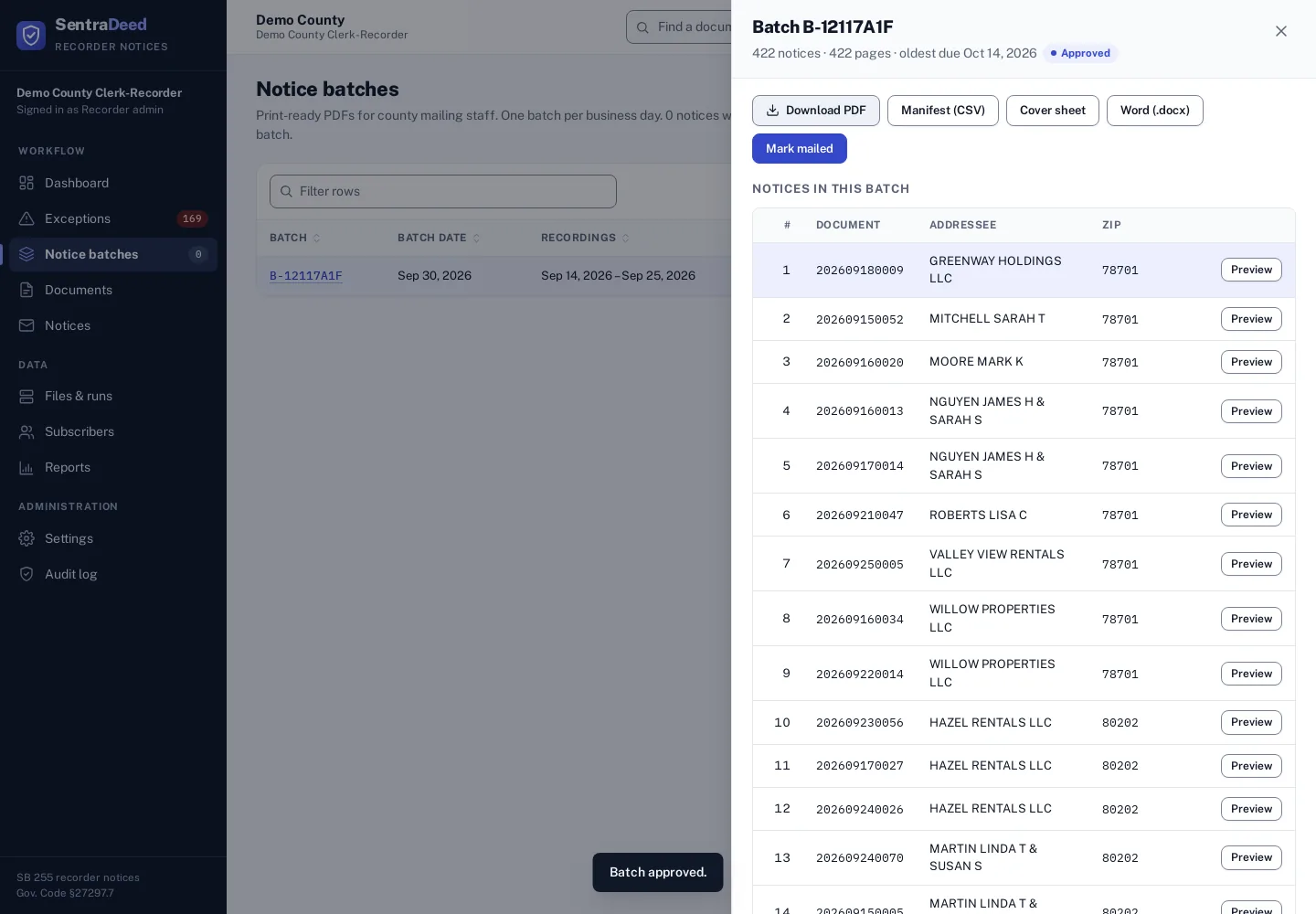This screenshot has height=914, width=1316.
Task: Export the Manifest (CSV)
Action: [x=943, y=111]
